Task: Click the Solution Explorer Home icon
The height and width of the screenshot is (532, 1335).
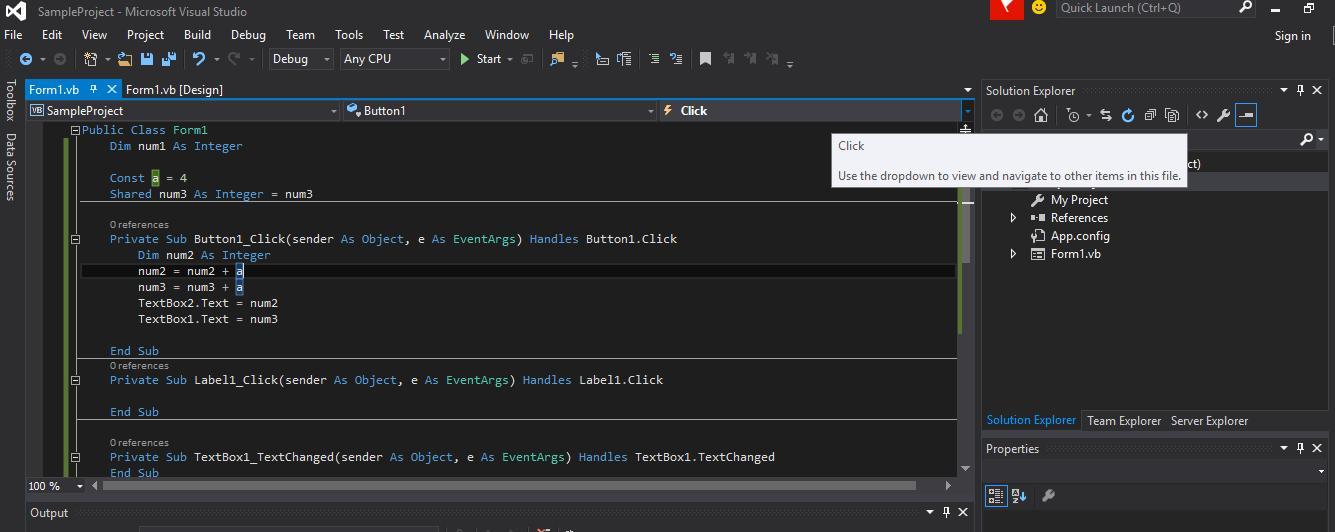Action: point(1041,116)
